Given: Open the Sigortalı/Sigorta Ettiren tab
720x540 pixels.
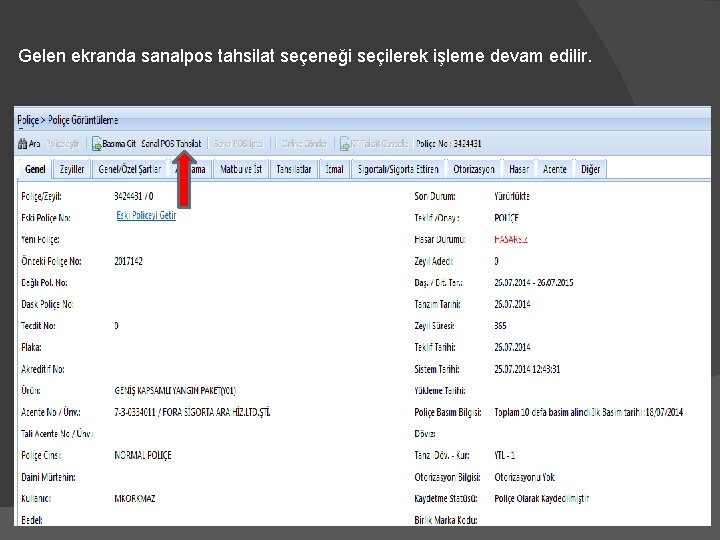Looking at the screenshot, I should (x=398, y=169).
